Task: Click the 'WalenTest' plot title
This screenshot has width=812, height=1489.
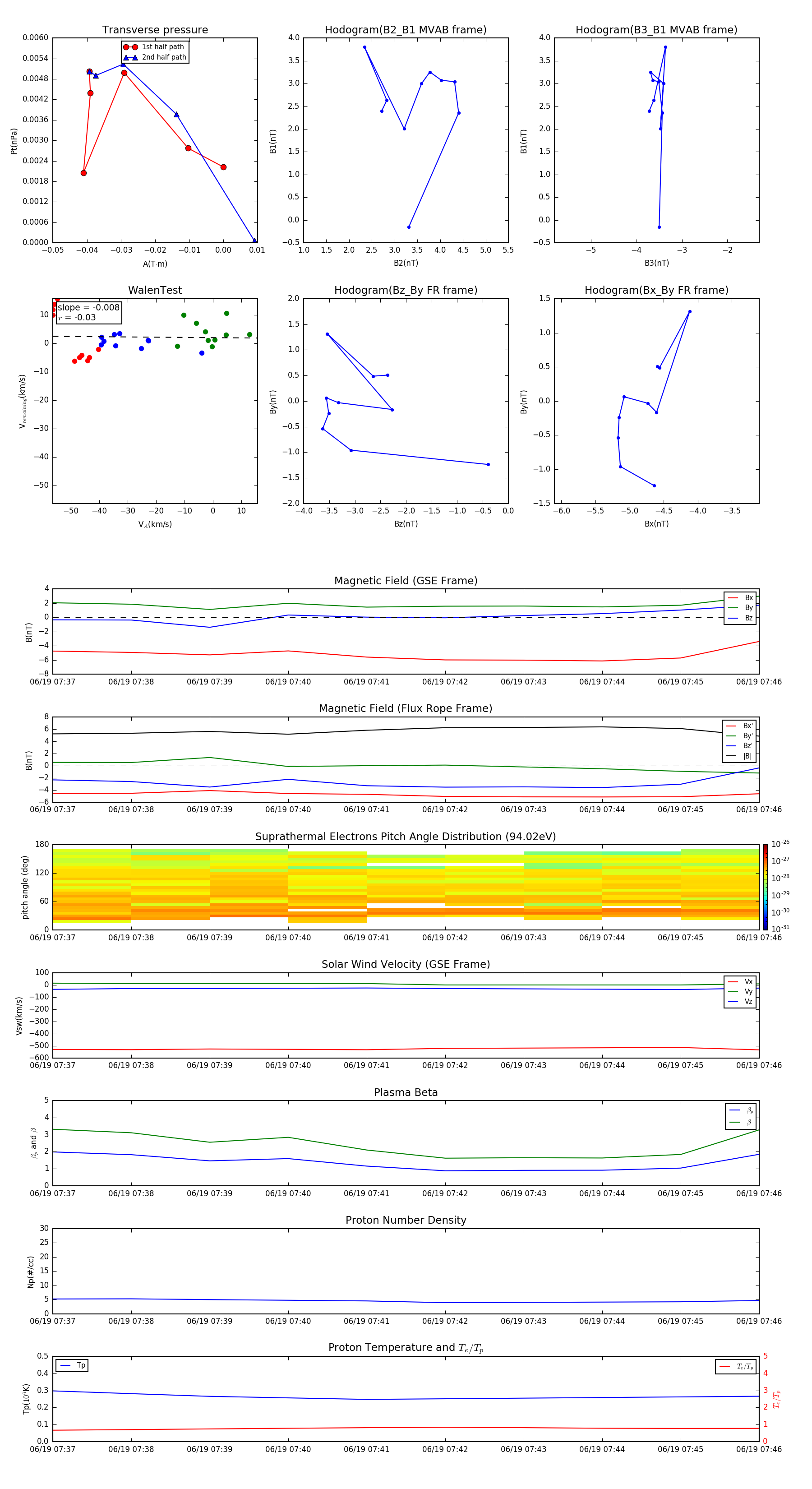Action: tap(155, 290)
